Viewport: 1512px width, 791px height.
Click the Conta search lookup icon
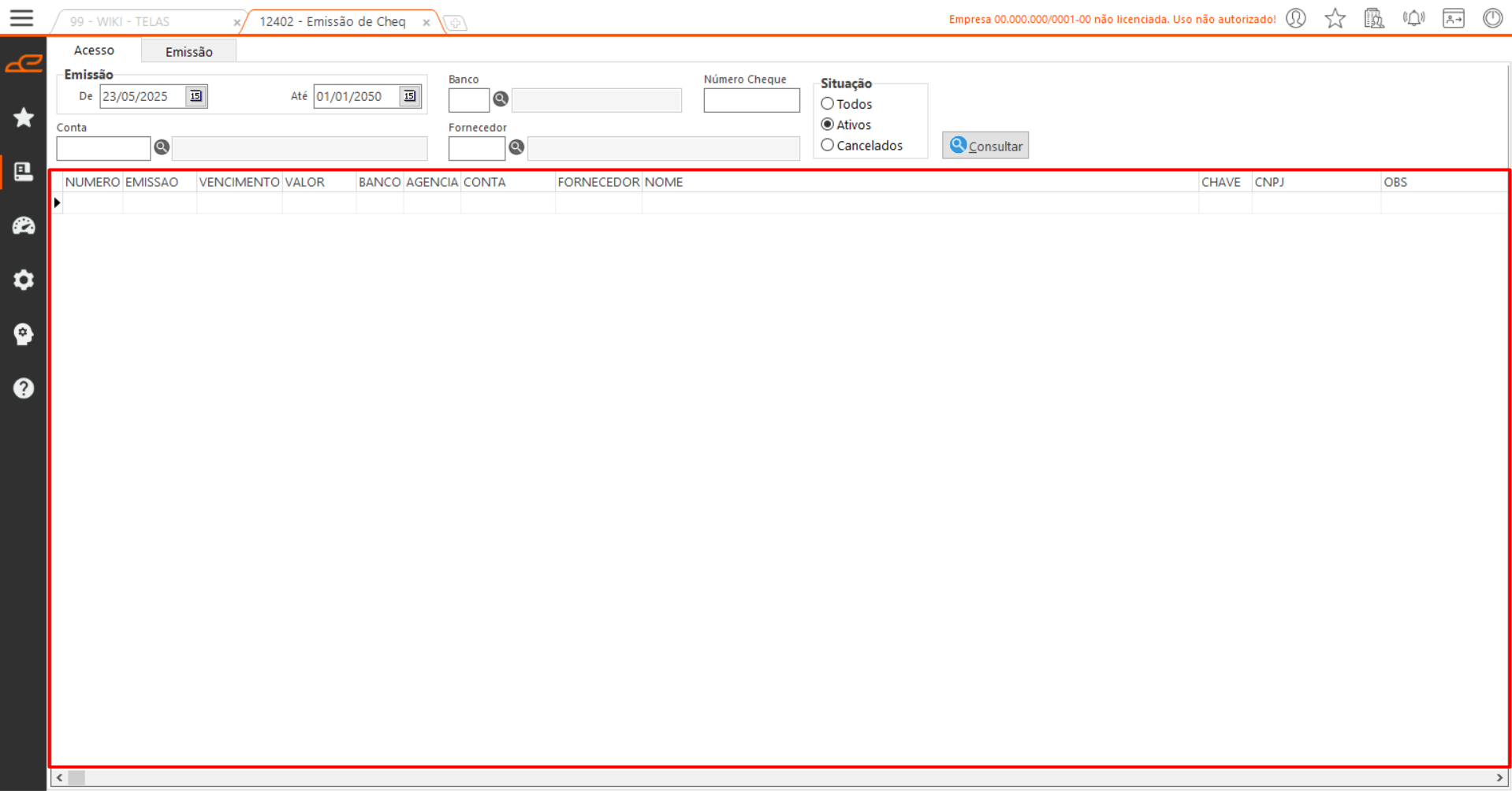[x=162, y=147]
